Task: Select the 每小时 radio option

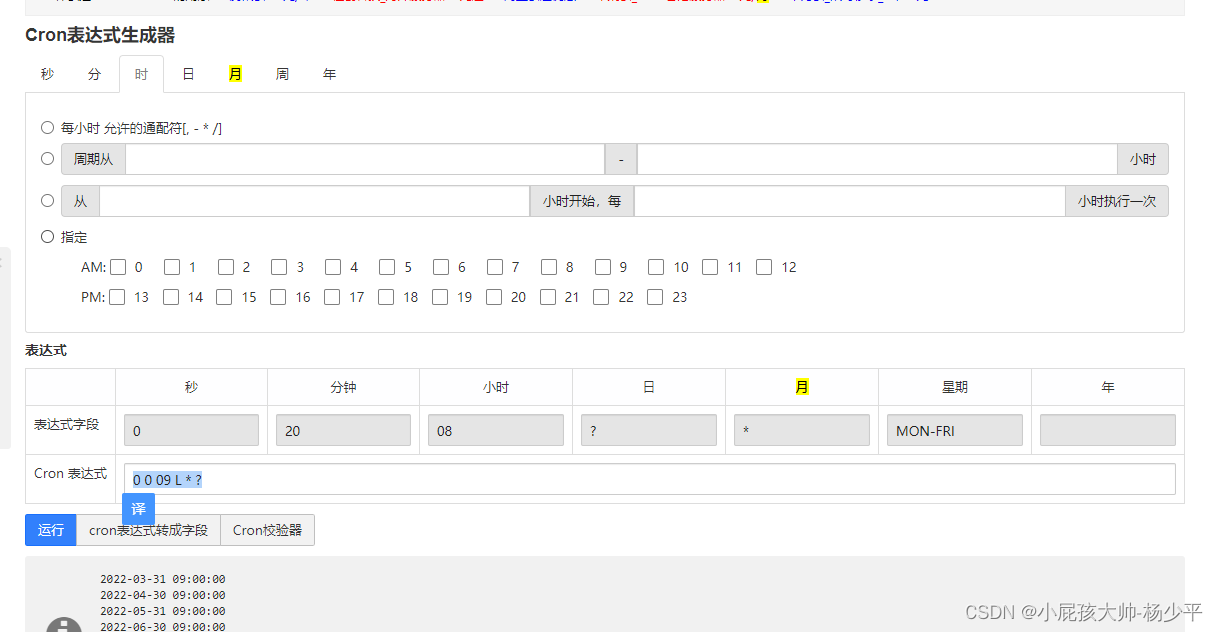Action: (x=47, y=127)
